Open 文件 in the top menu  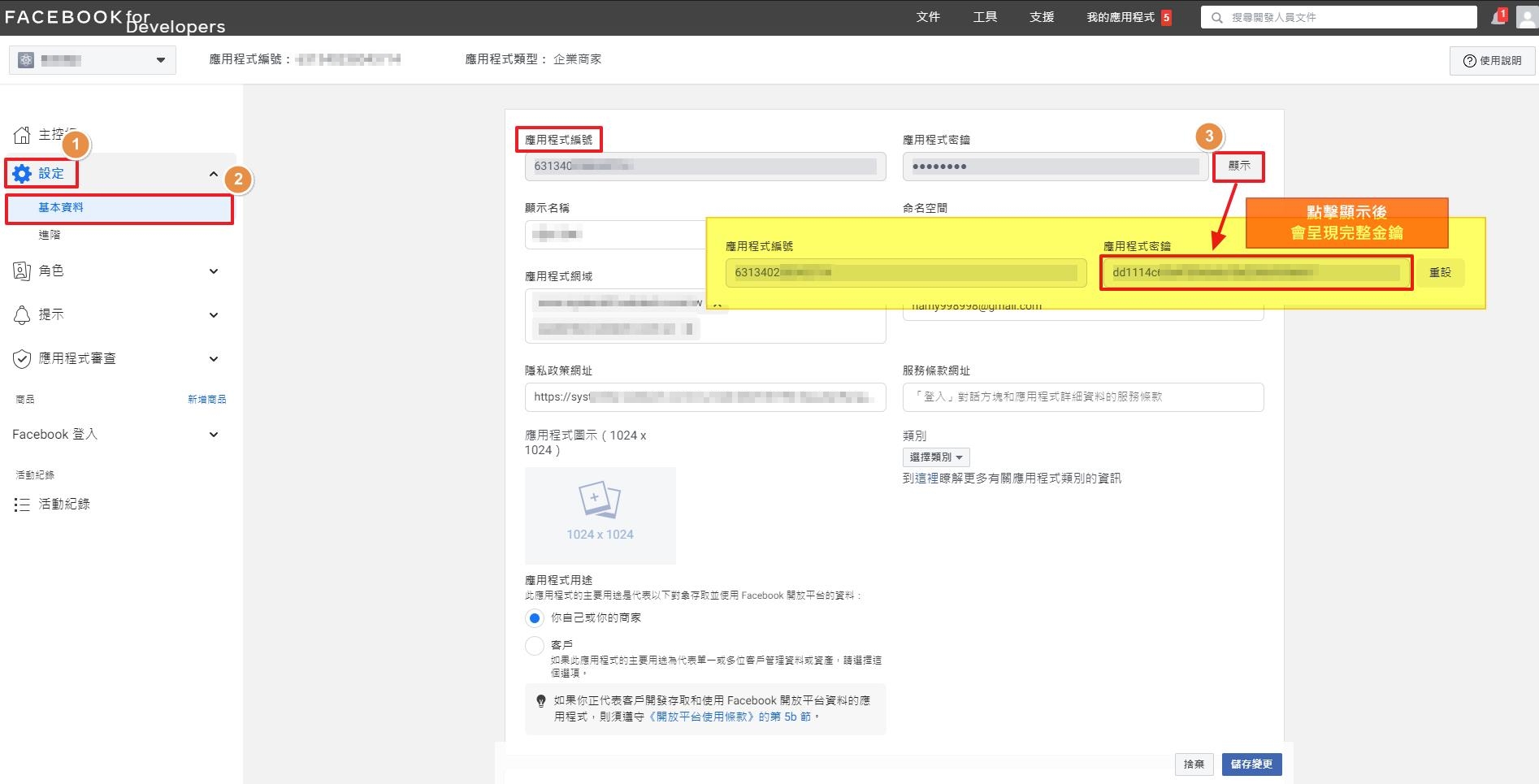(x=928, y=17)
